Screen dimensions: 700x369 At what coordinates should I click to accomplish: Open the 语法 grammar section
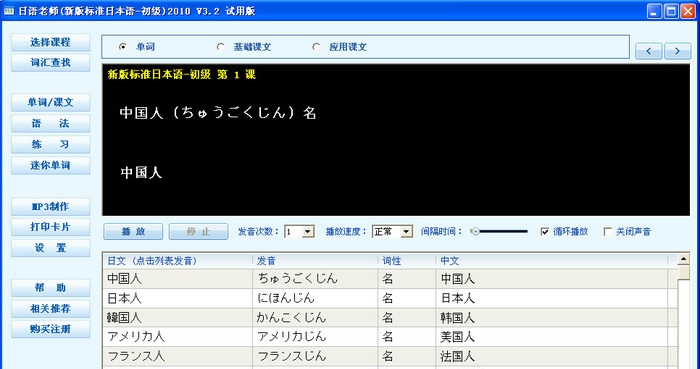pyautogui.click(x=50, y=124)
